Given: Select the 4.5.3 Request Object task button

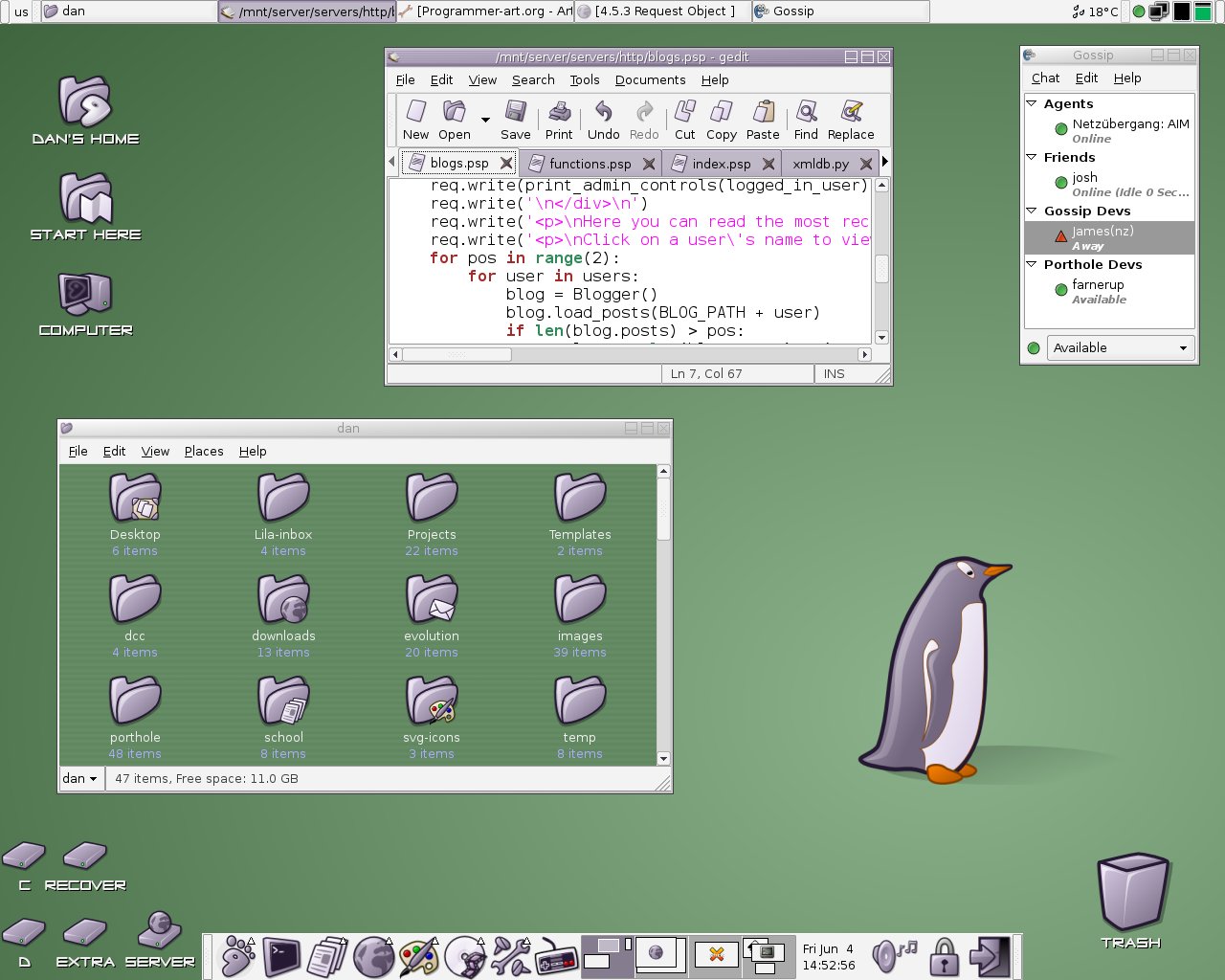Looking at the screenshot, I should (x=662, y=11).
